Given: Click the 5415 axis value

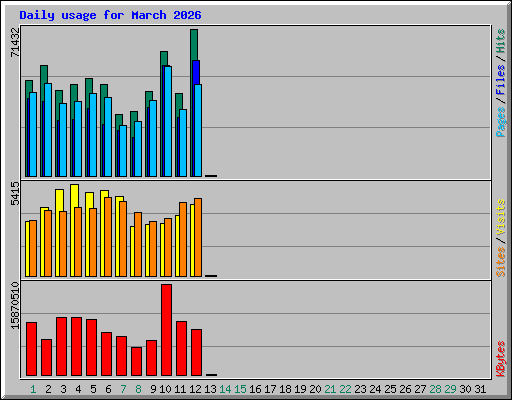Looking at the screenshot, I should (x=15, y=193).
